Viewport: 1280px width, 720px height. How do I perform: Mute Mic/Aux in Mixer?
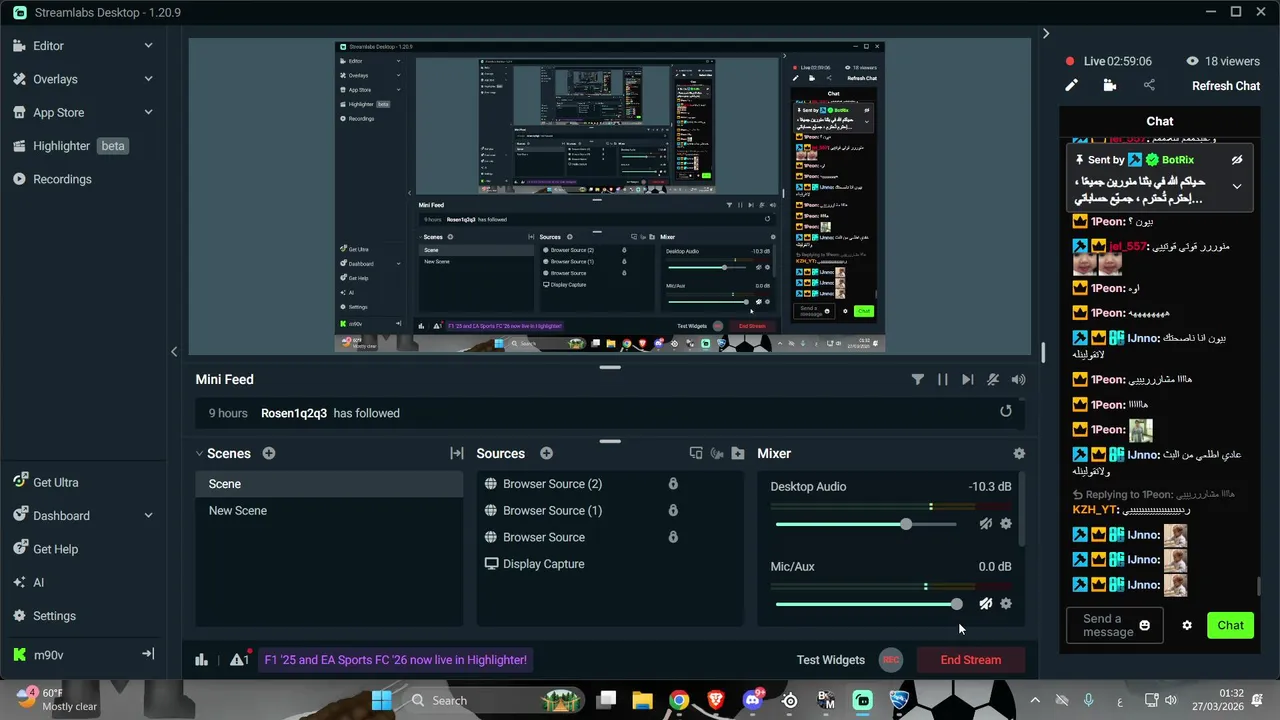tap(986, 604)
